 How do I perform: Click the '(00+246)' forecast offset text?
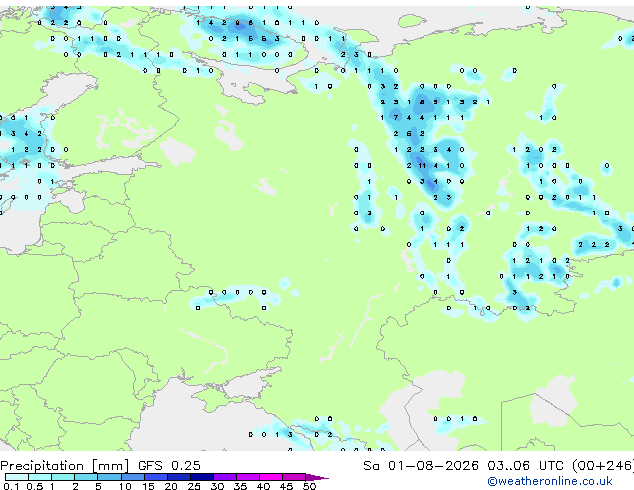[x=603, y=466]
